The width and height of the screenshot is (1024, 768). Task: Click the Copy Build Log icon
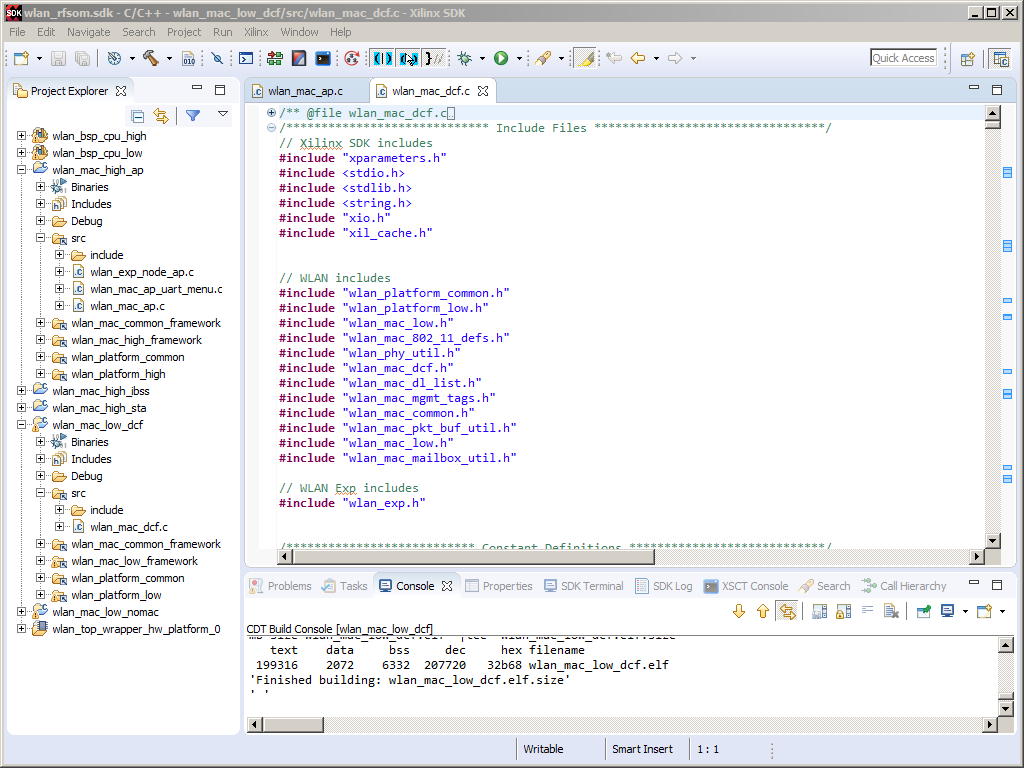(820, 611)
